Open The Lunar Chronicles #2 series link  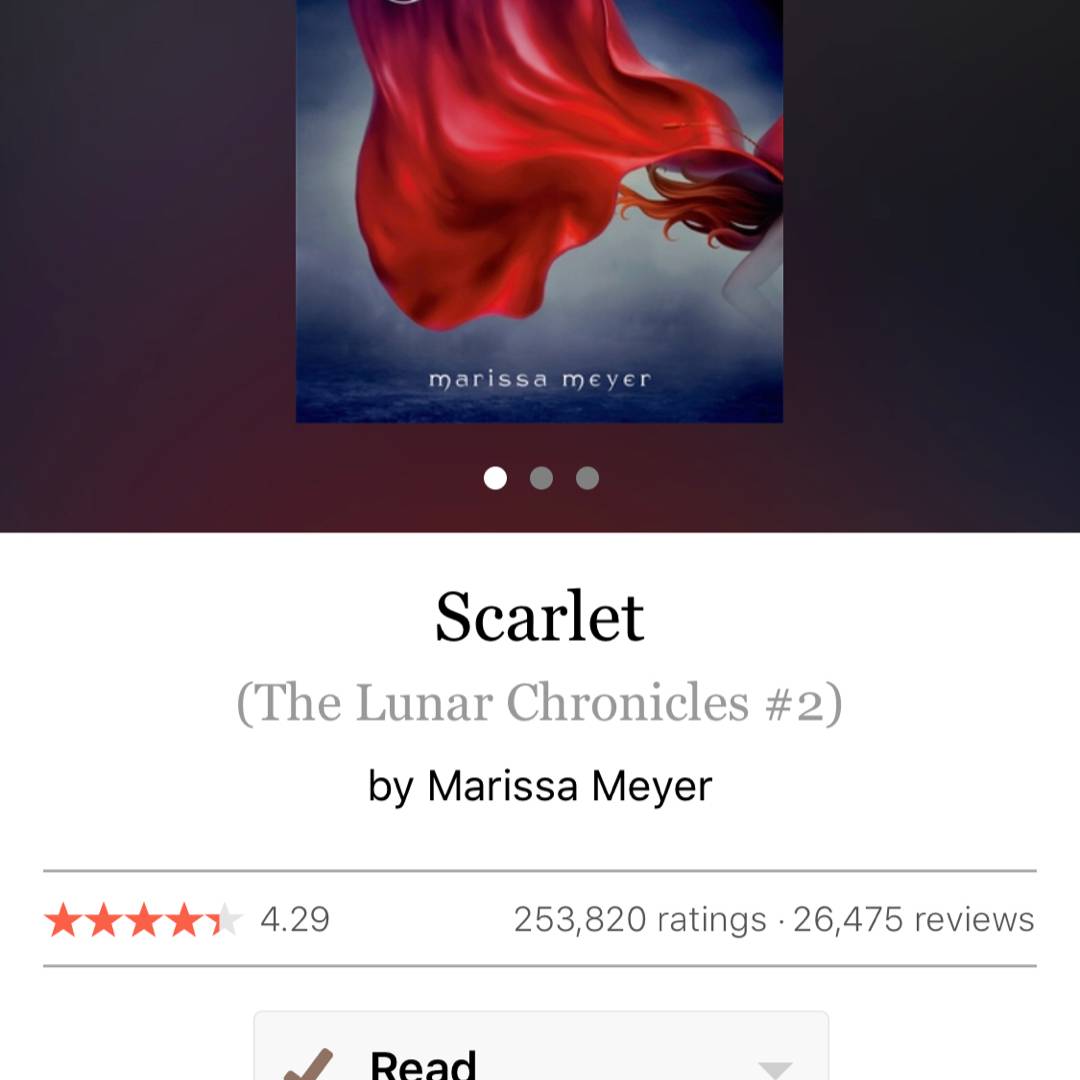pos(539,703)
